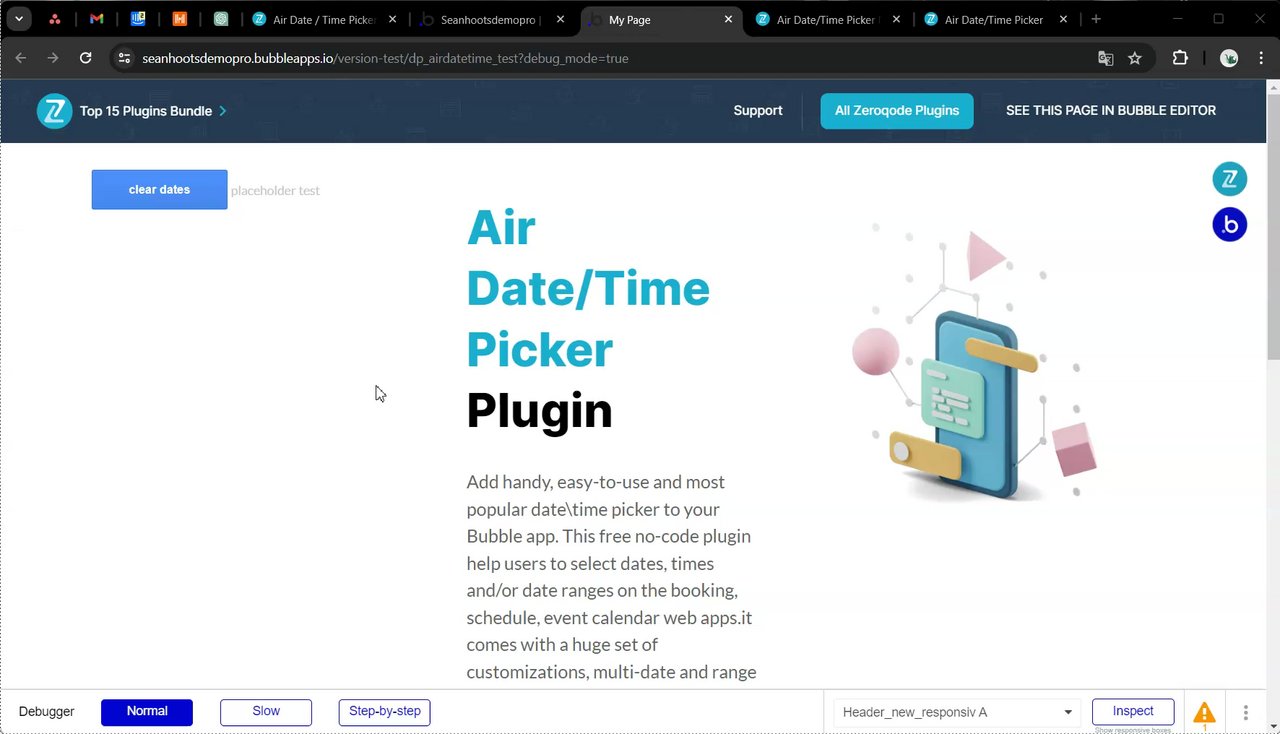1280x734 pixels.
Task: Click the site information icon in address bar
Action: coord(123,58)
